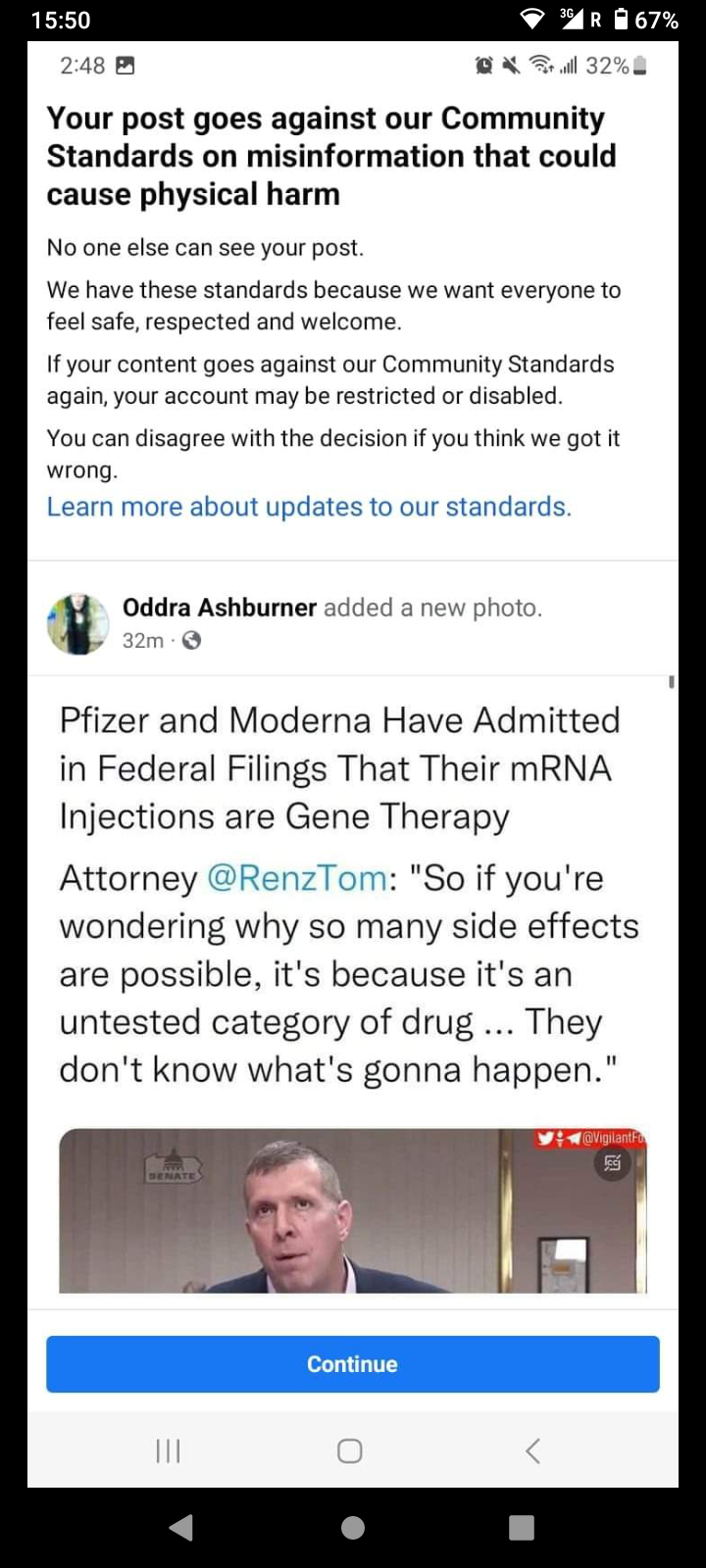706x1568 pixels.
Task: Open Oddra Ashburner's profile picture
Action: (x=77, y=623)
